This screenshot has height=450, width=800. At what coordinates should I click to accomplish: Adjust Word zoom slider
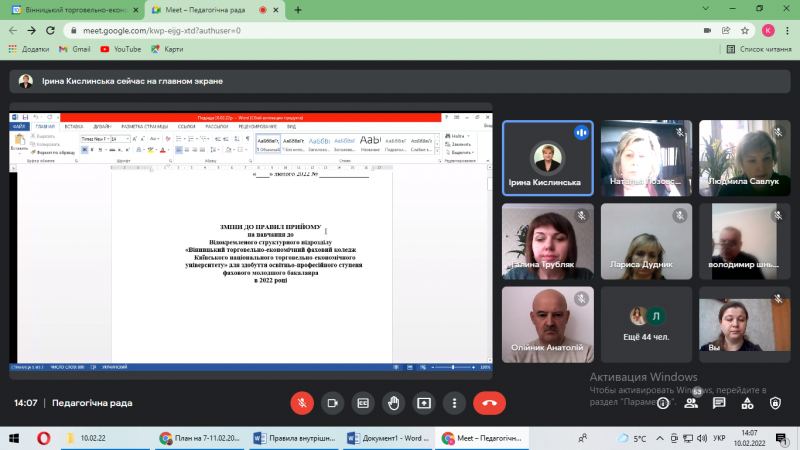(x=453, y=367)
